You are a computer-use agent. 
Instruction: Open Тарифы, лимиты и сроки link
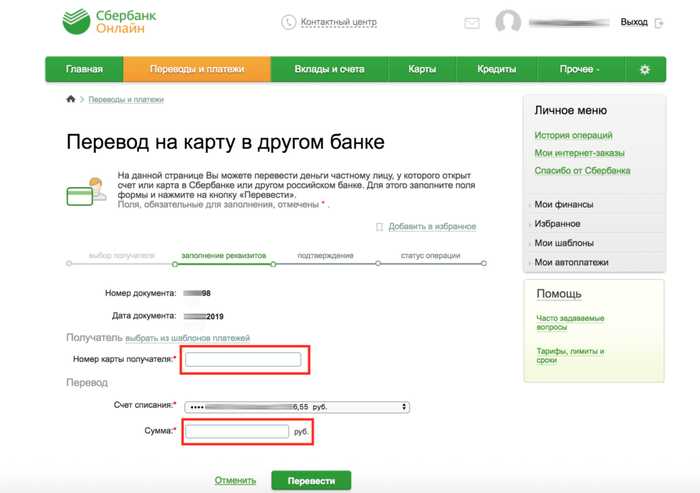click(570, 355)
